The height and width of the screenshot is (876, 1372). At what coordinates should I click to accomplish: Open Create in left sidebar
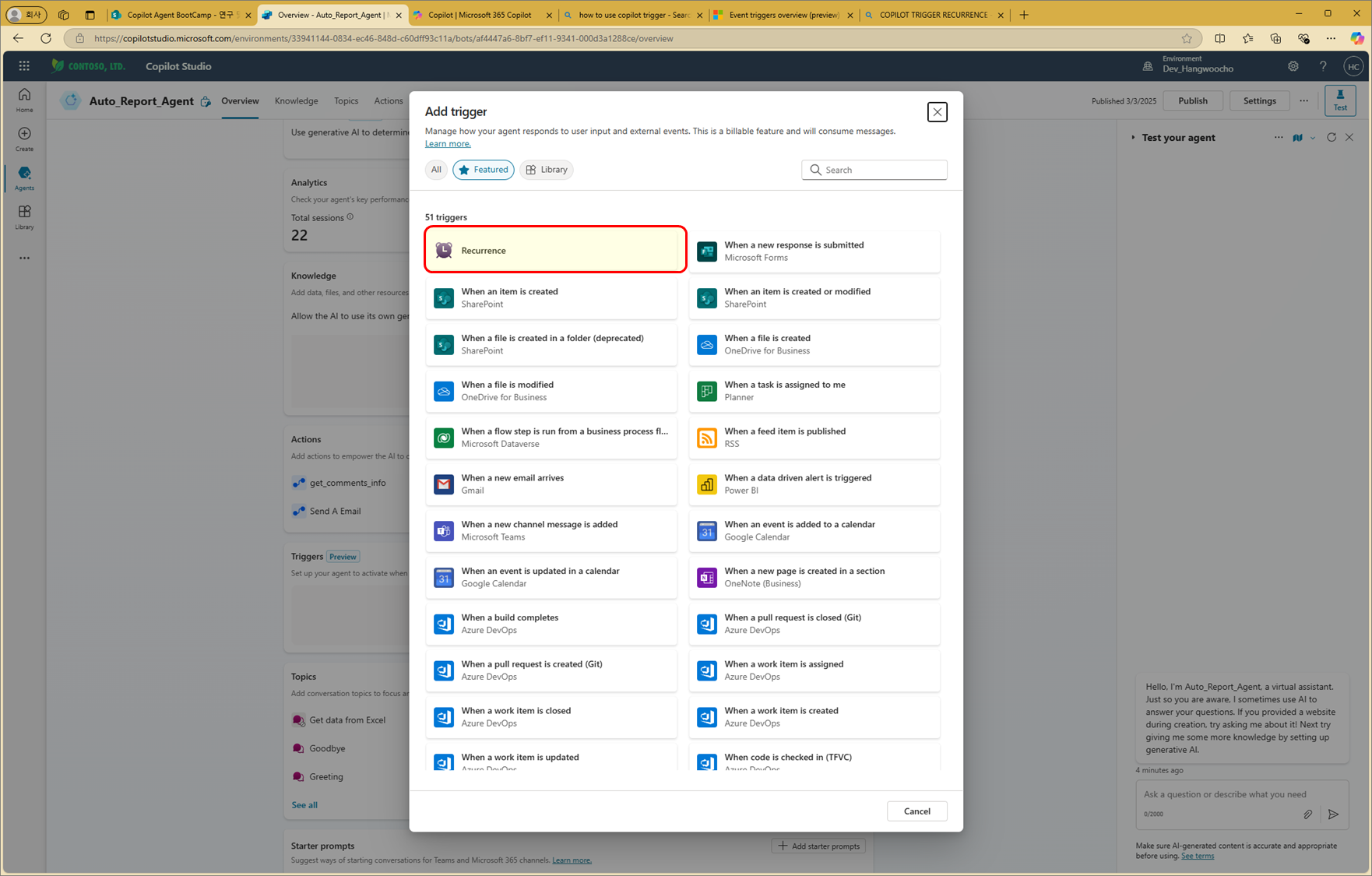pos(24,139)
